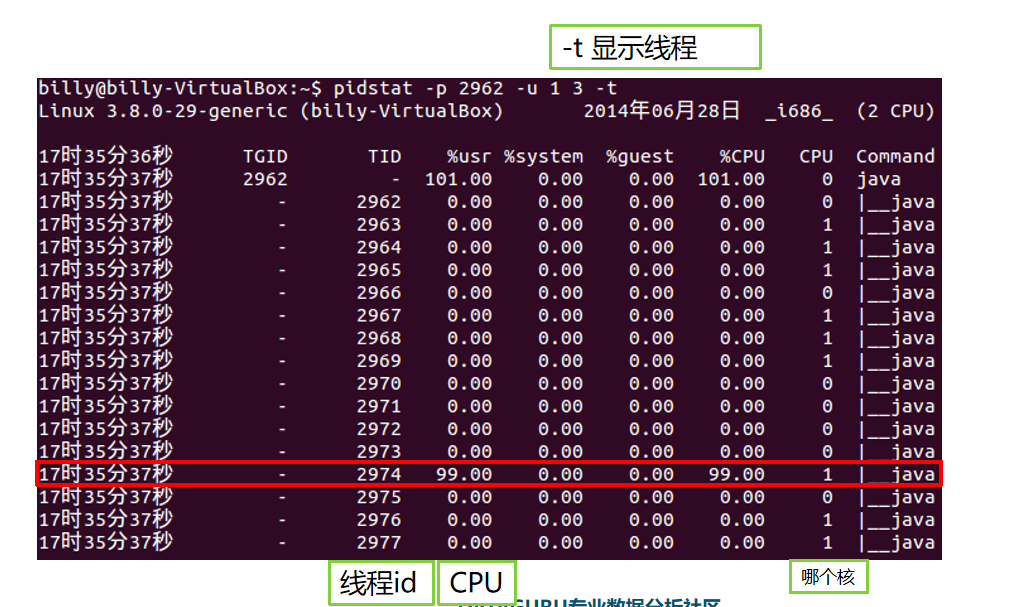
Task: Click the "(2 CPU)" text in system info
Action: (895, 110)
